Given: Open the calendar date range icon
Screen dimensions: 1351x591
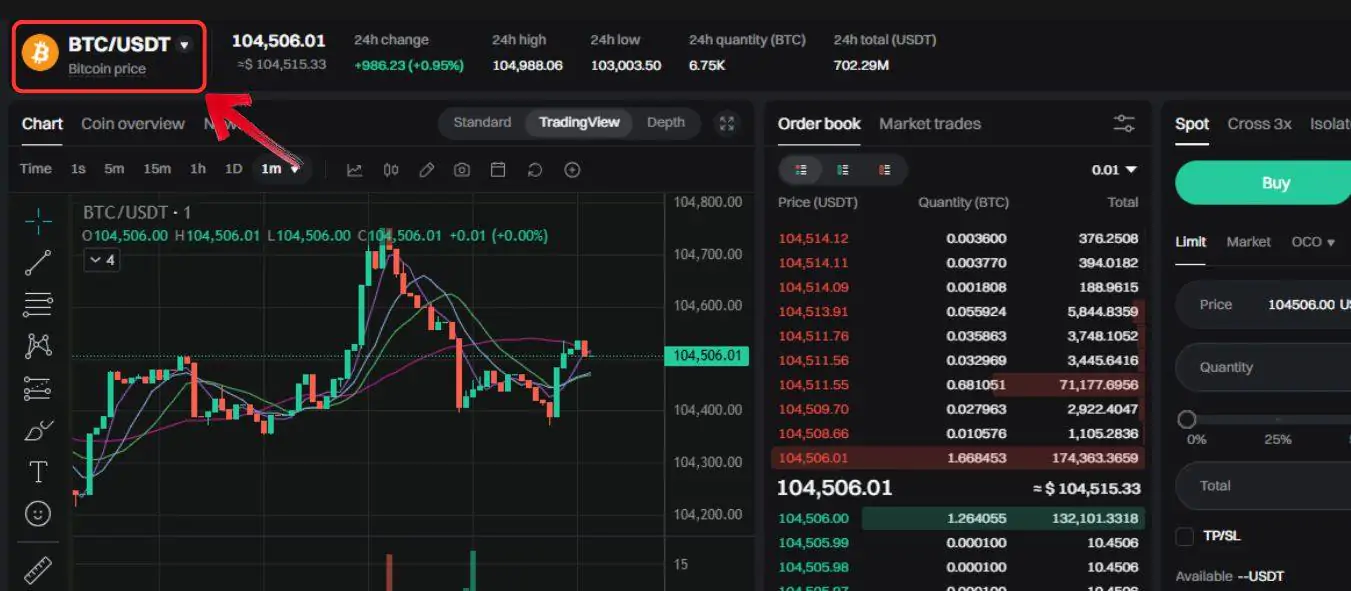Looking at the screenshot, I should point(498,170).
